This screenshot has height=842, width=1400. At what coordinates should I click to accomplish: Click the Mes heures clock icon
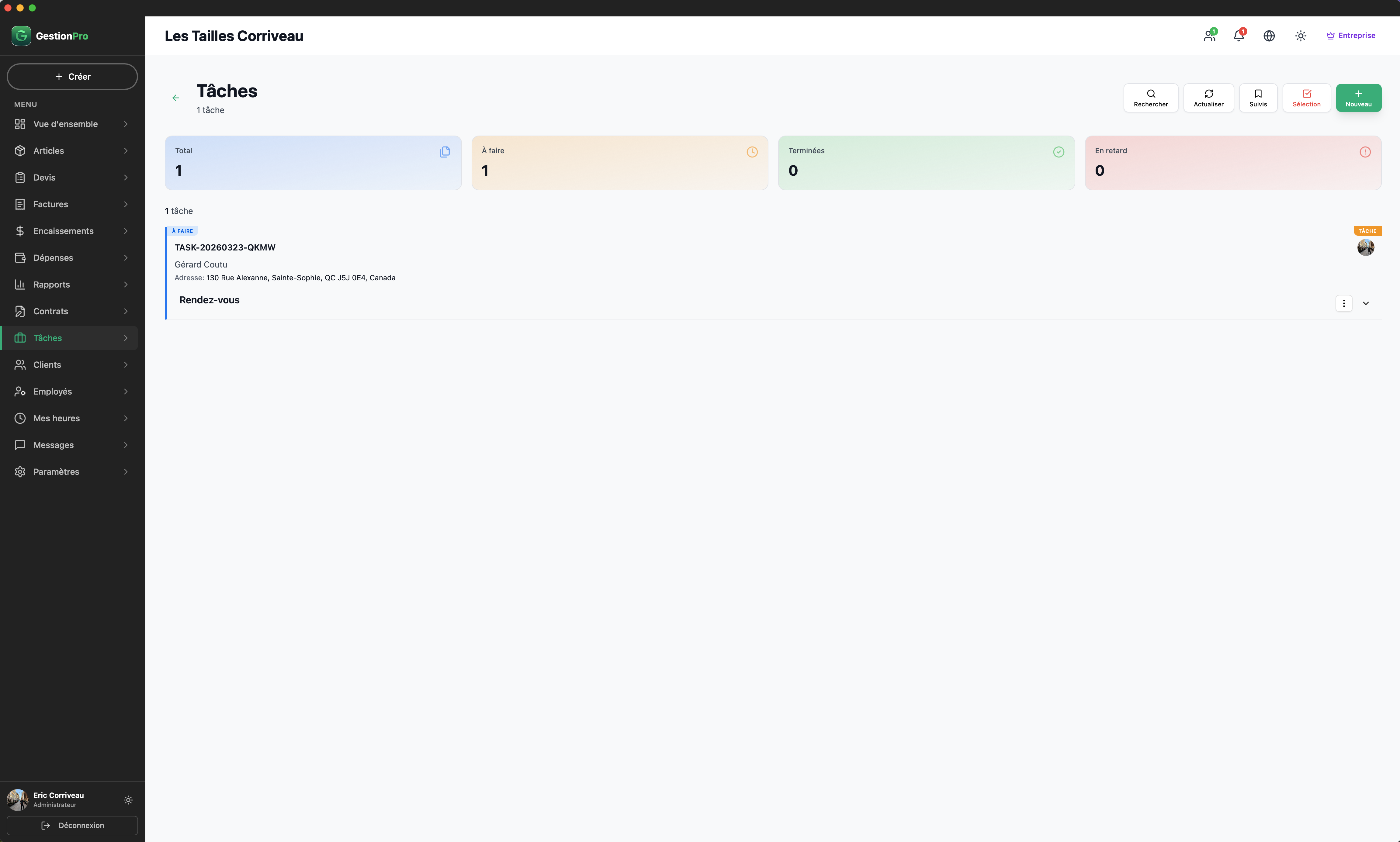pos(20,418)
